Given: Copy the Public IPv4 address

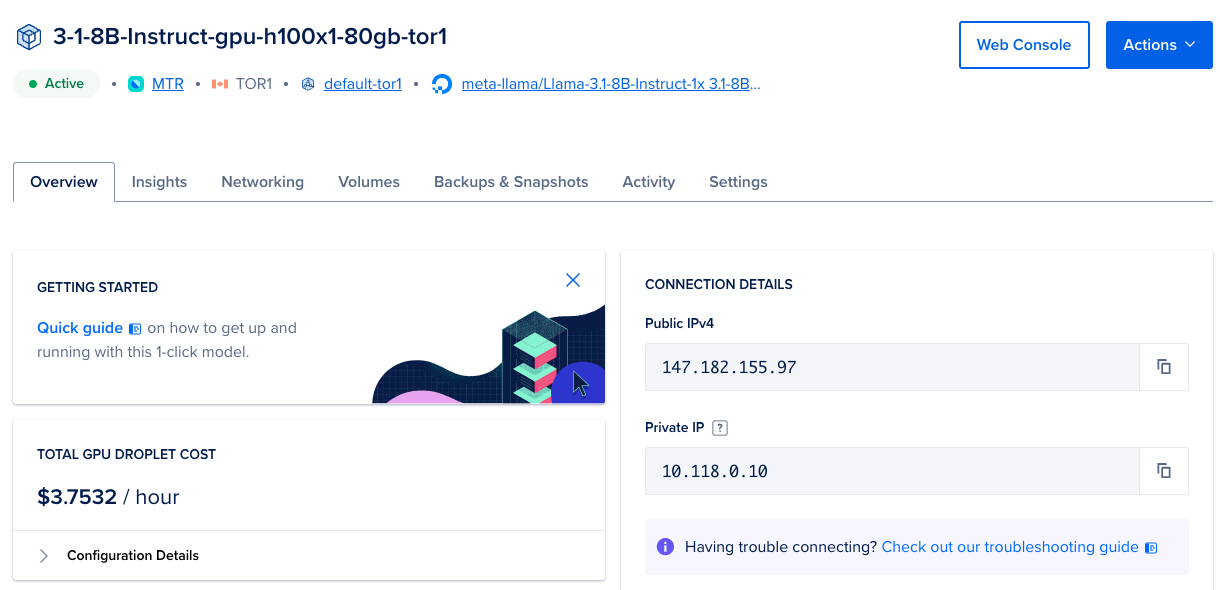Looking at the screenshot, I should point(1164,367).
